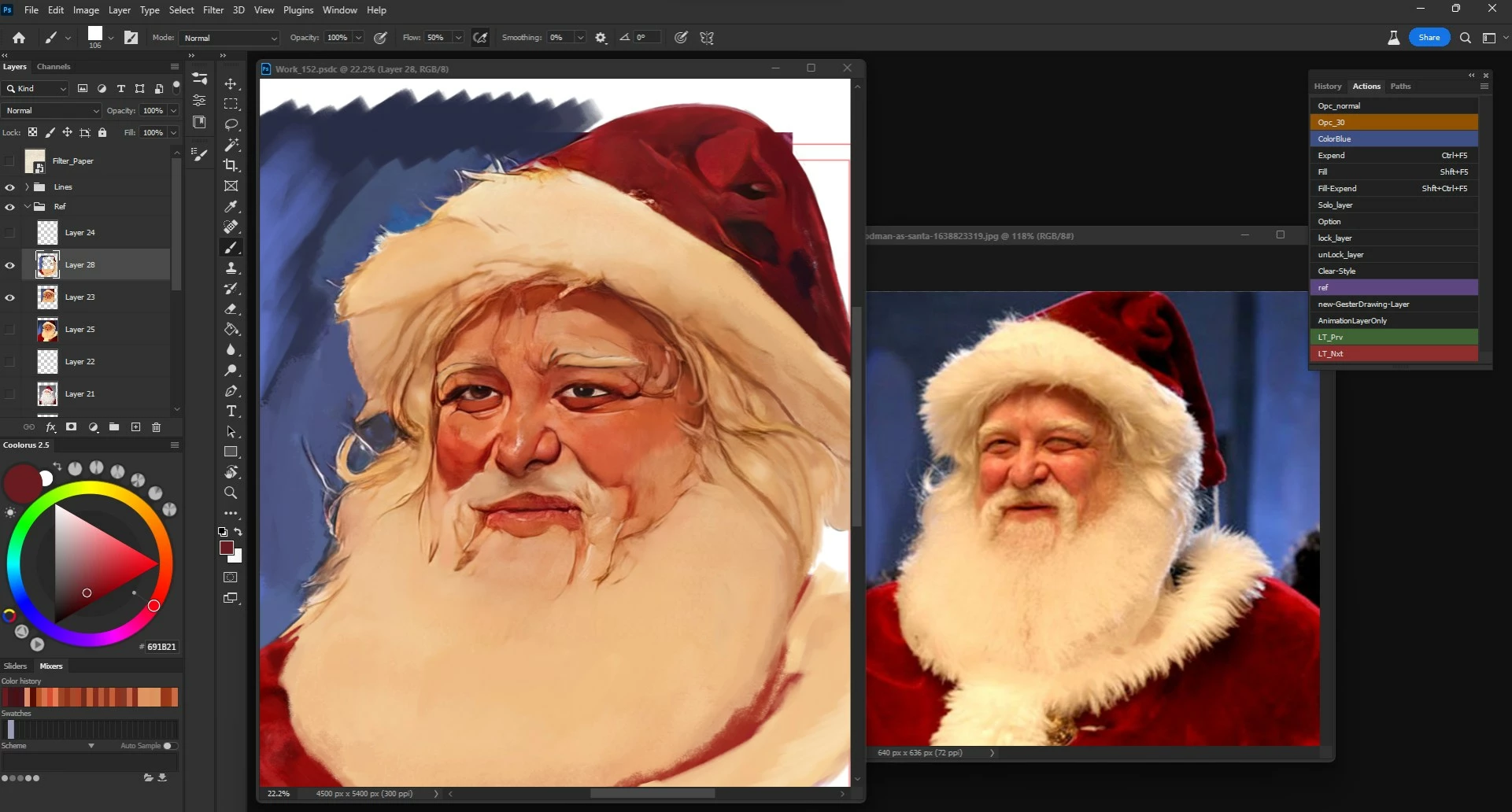The image size is (1512, 812).
Task: Select the Frame tool
Action: (x=231, y=186)
